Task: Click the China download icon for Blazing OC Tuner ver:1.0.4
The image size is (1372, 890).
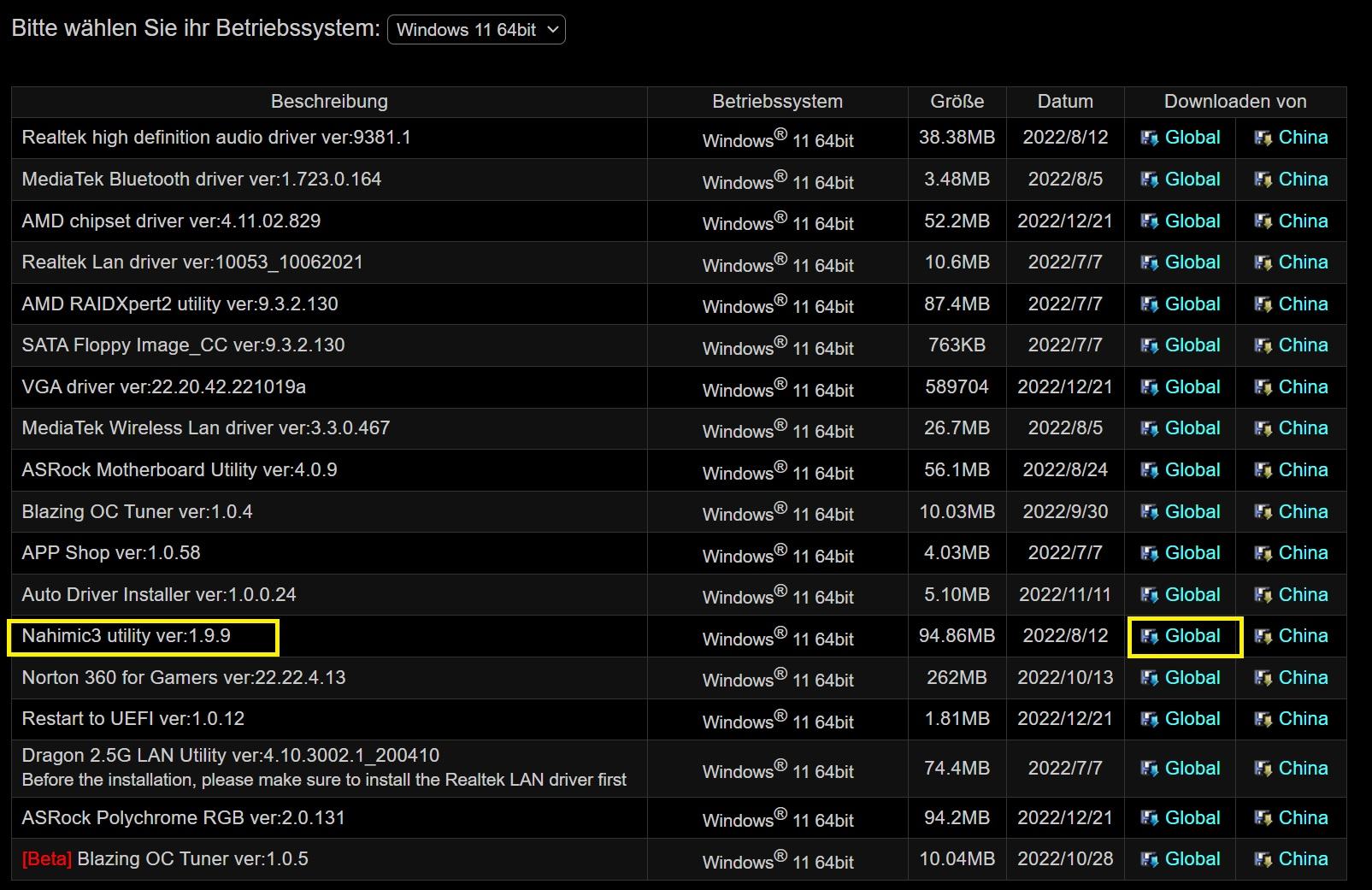Action: click(1263, 513)
